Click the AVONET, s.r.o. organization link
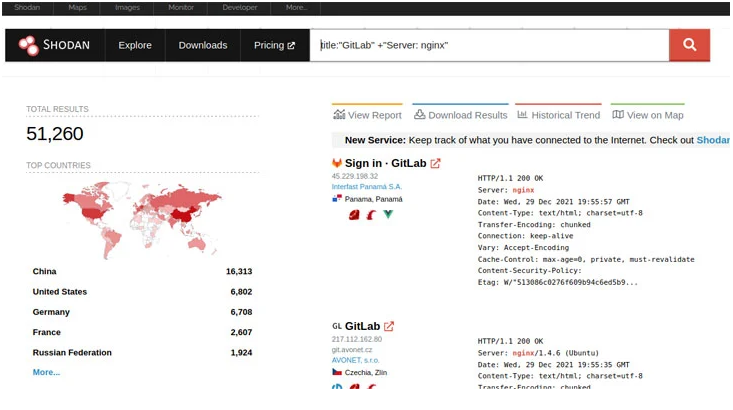This screenshot has height=410, width=733. click(x=356, y=360)
